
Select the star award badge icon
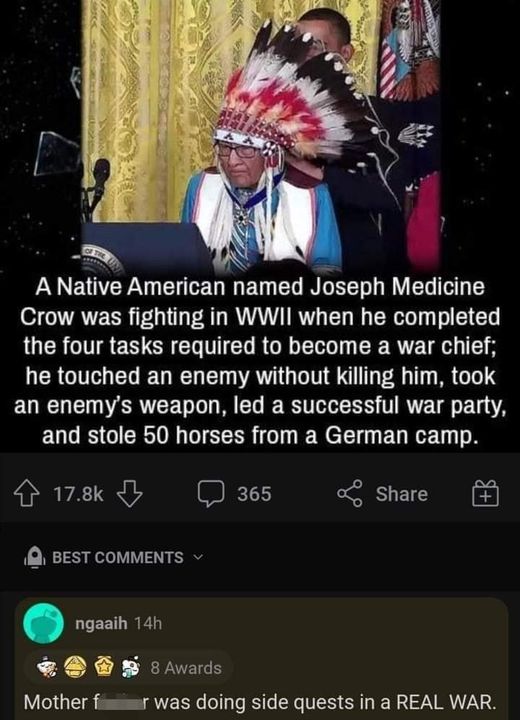pyautogui.click(x=104, y=668)
